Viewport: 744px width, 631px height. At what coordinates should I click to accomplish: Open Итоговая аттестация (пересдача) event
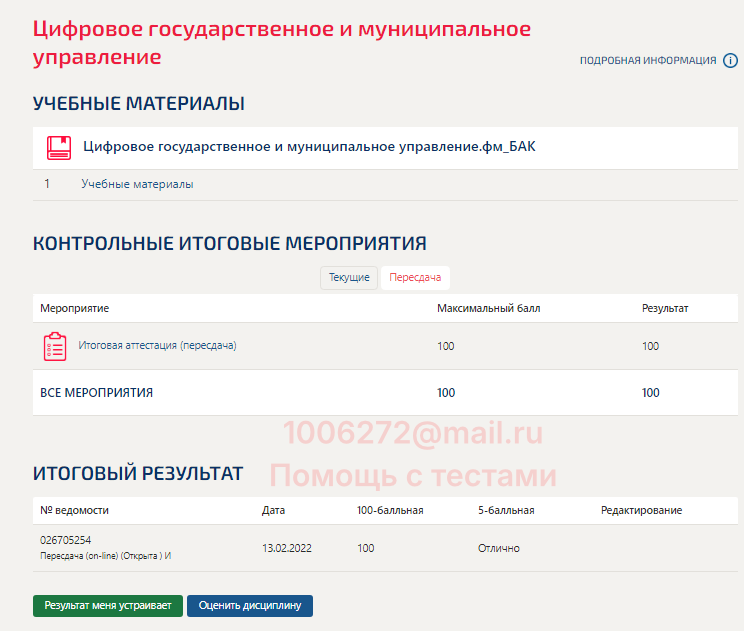[x=157, y=346]
